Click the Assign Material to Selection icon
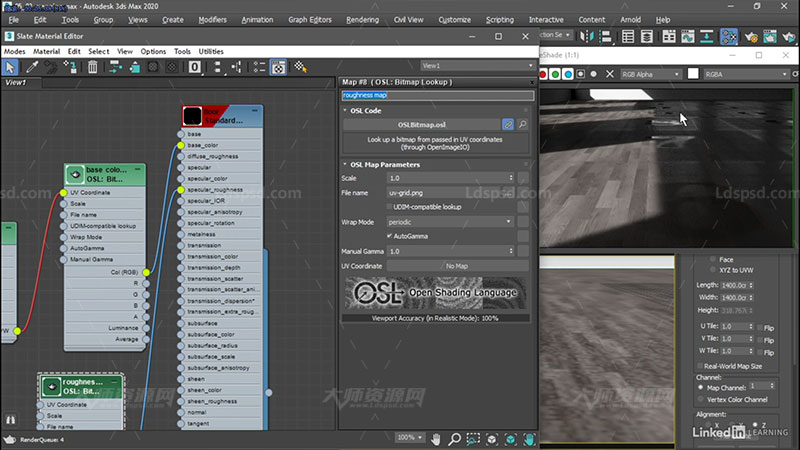This screenshot has width=800, height=450. 70,67
